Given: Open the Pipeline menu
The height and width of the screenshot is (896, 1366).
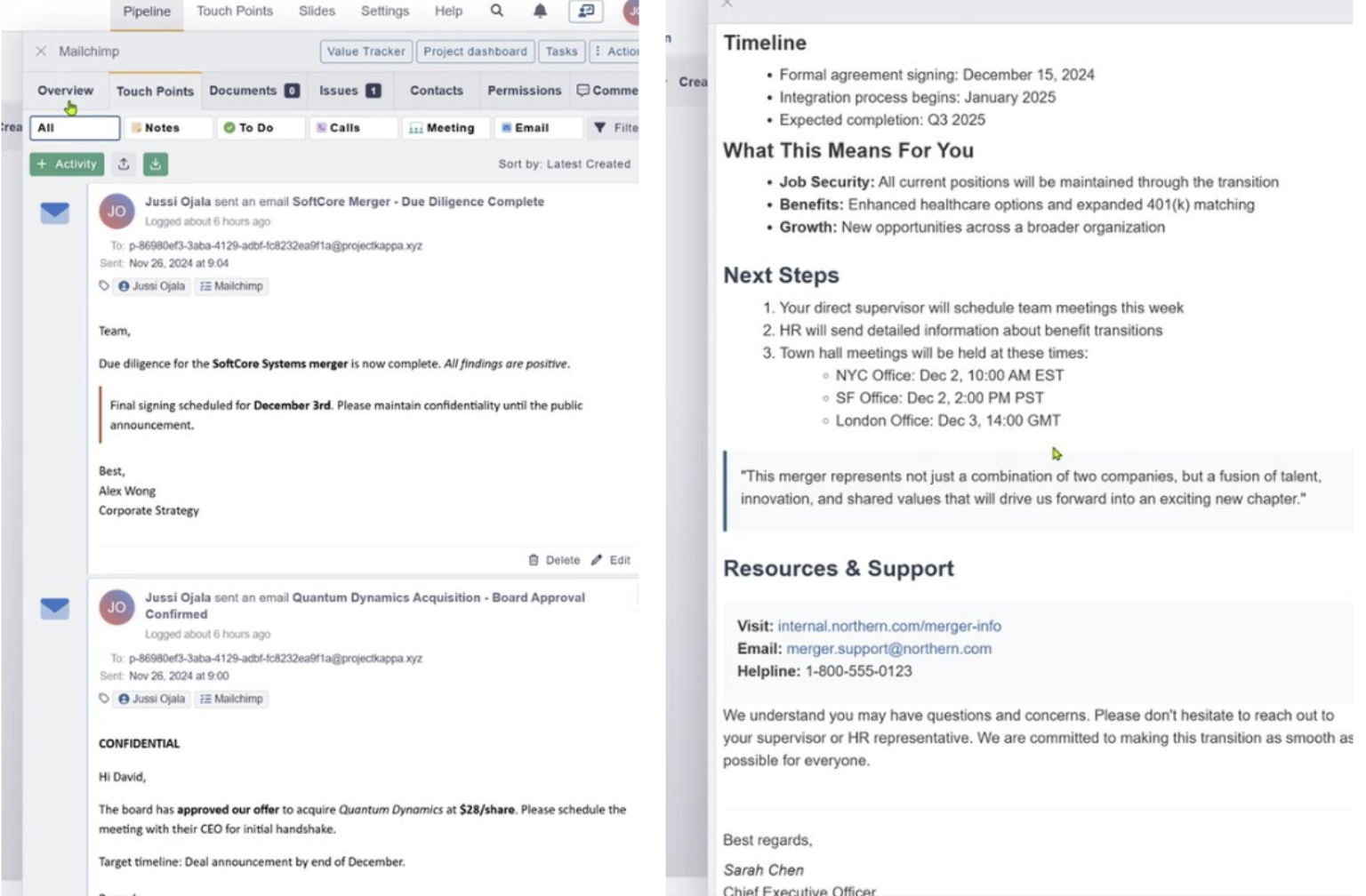Looking at the screenshot, I should [x=147, y=12].
